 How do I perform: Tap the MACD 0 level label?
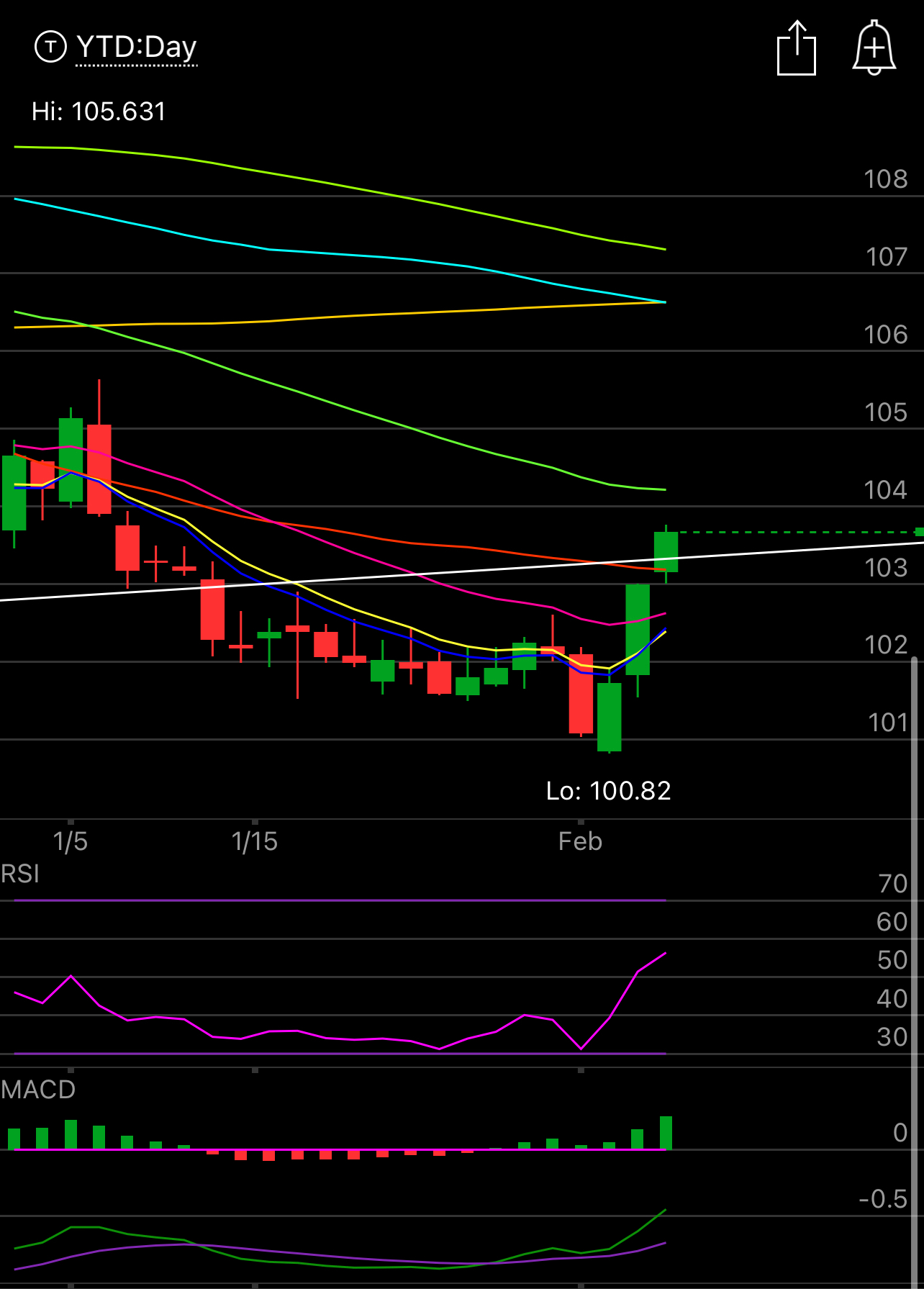pyautogui.click(x=900, y=1133)
